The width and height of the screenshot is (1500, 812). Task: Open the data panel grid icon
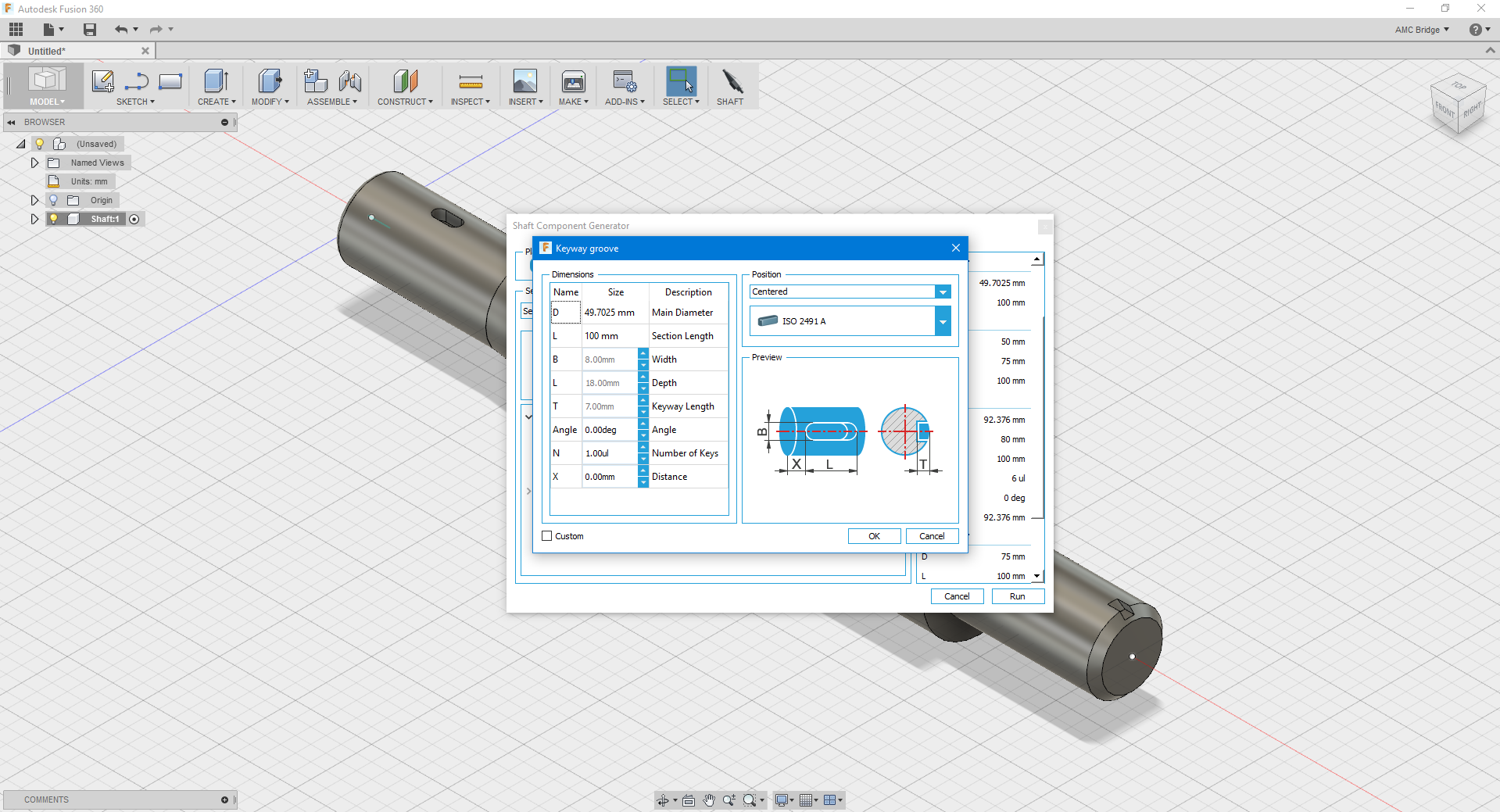point(16,30)
